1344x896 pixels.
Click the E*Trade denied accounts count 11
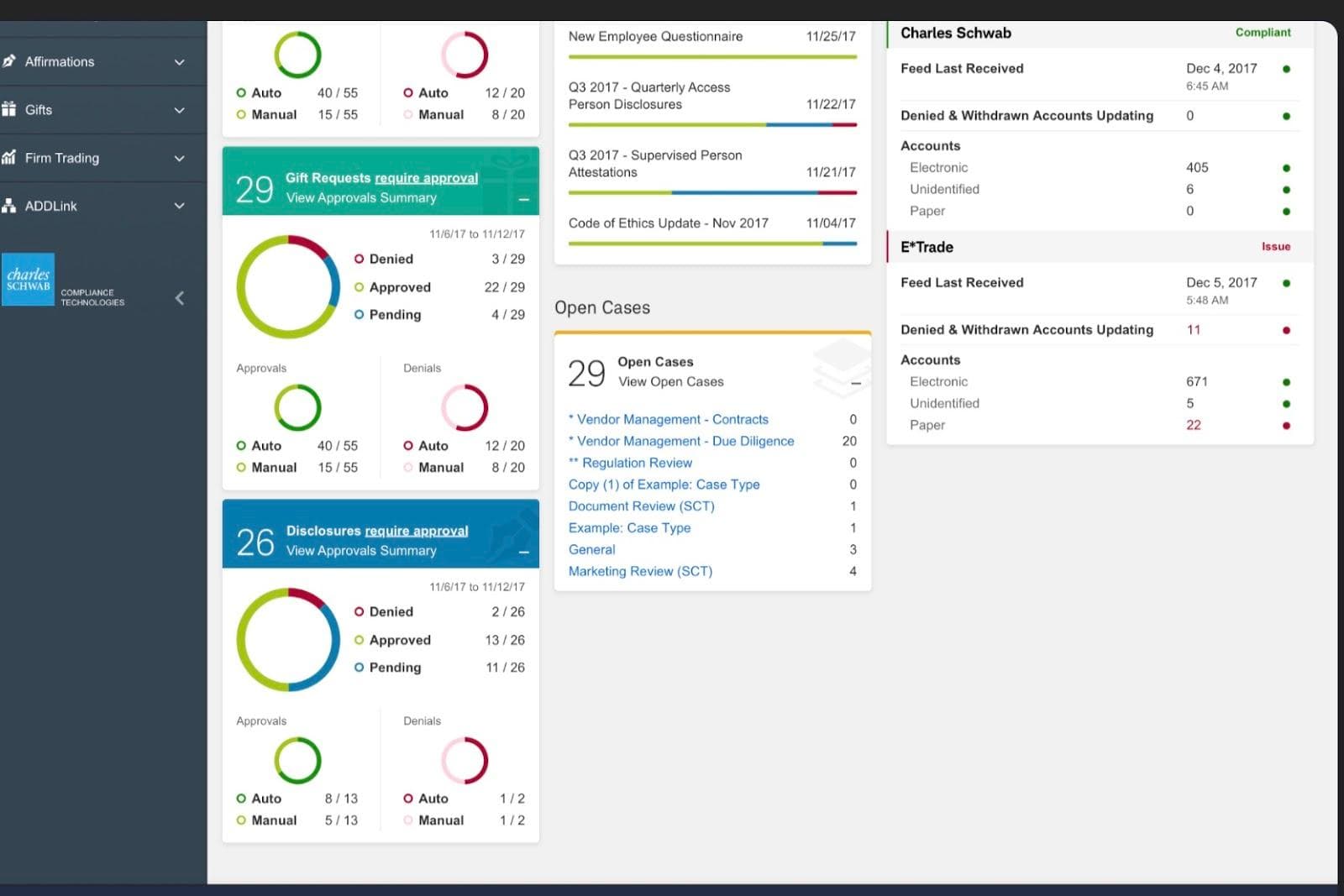1193,330
